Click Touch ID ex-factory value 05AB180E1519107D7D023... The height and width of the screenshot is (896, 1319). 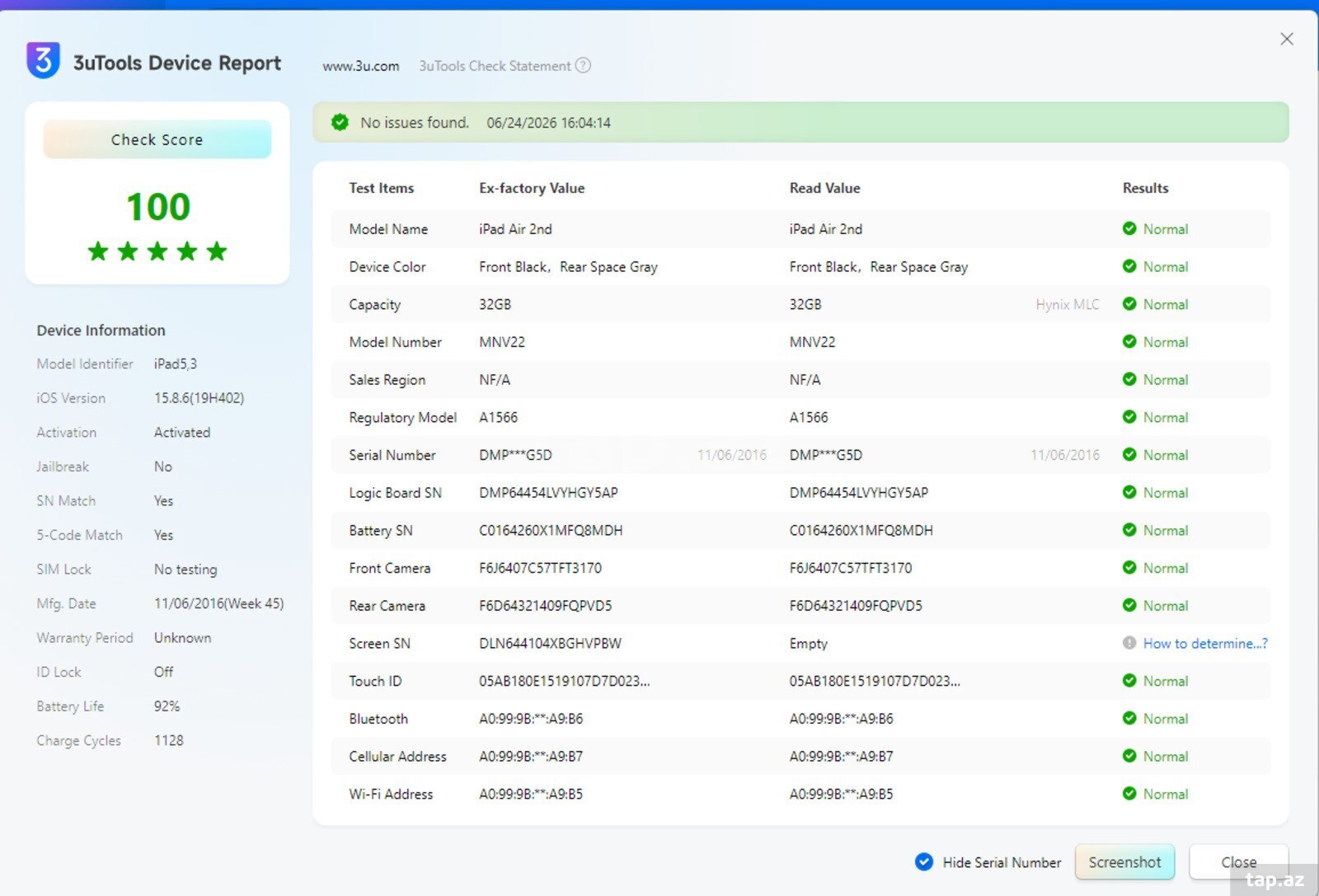pos(565,682)
